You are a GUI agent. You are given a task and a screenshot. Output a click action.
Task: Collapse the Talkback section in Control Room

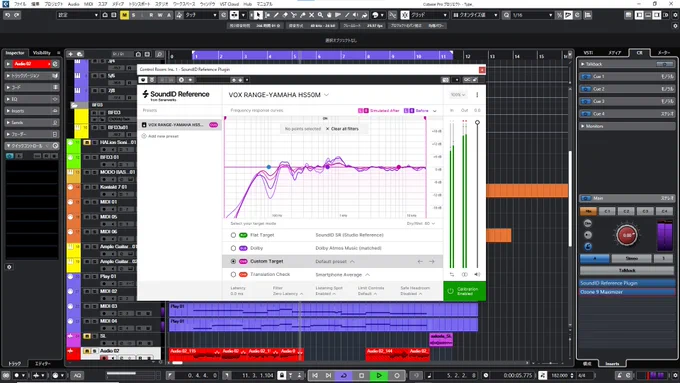627,64
